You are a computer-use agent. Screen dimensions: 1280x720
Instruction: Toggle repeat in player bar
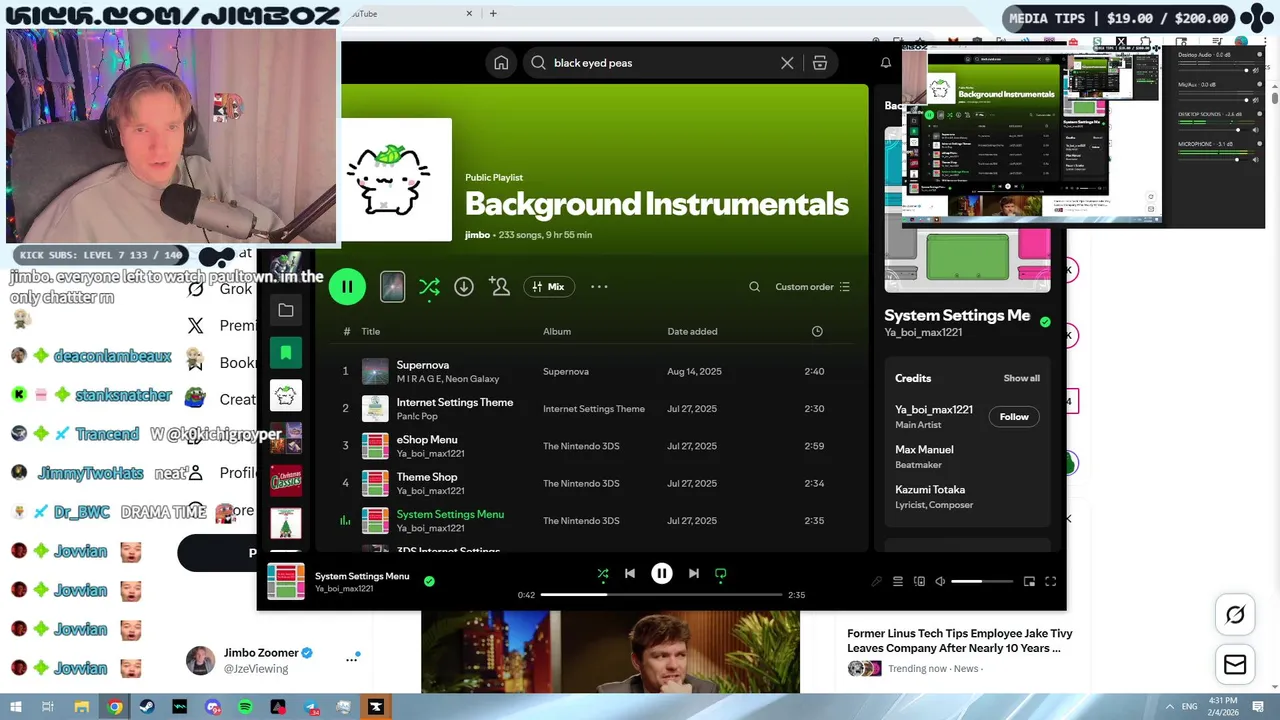pos(720,574)
